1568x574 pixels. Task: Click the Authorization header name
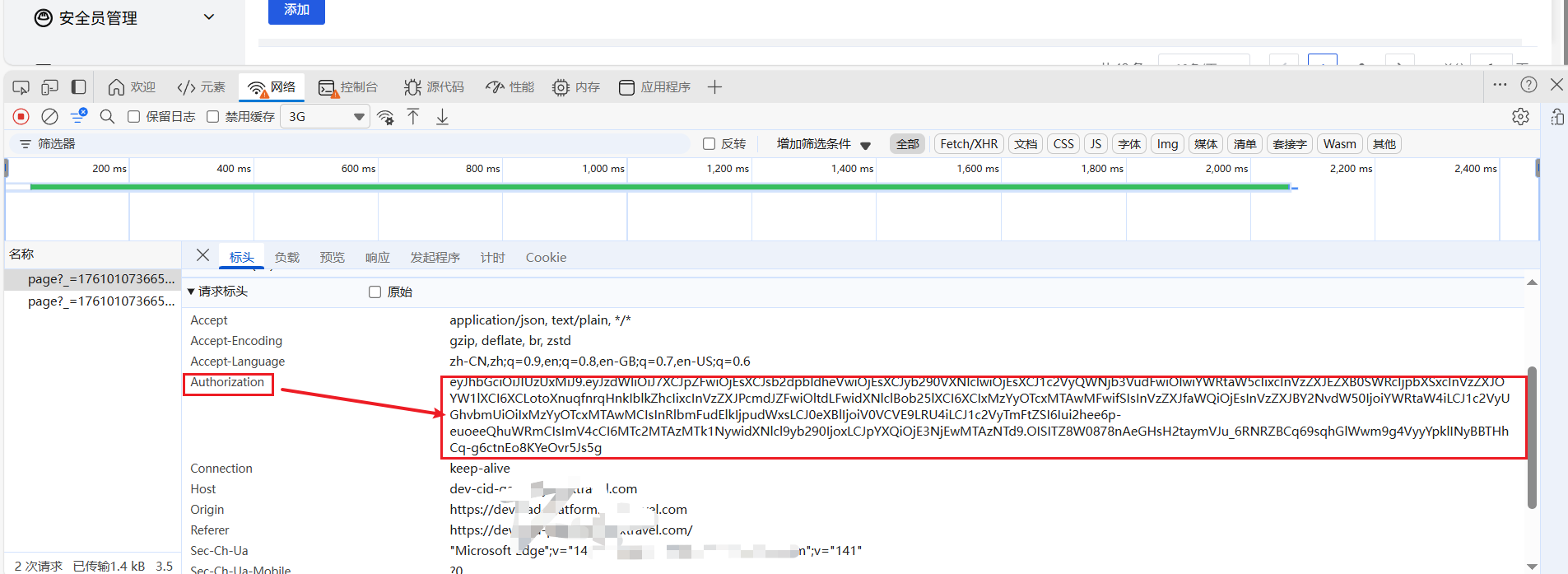coord(227,382)
